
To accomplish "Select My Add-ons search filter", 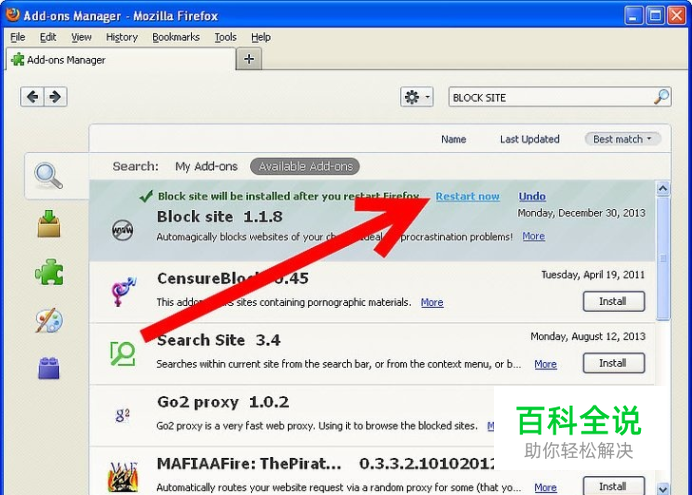I will [x=206, y=166].
